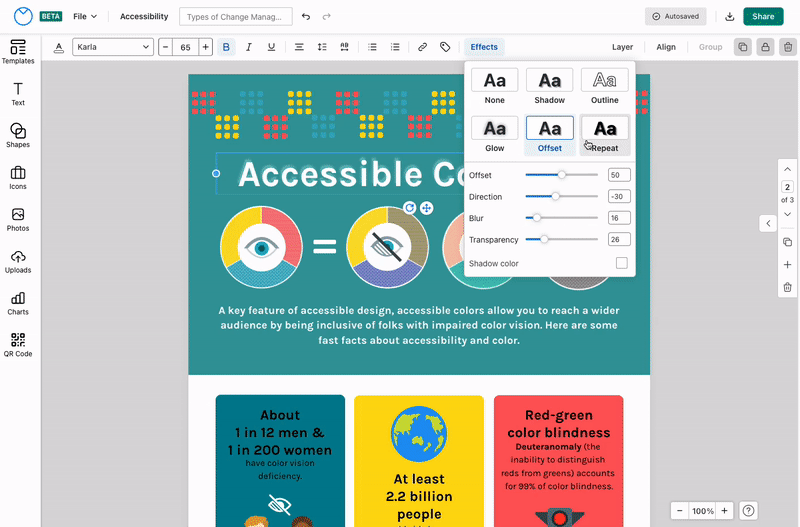The width and height of the screenshot is (800, 527).
Task: Go to the previous page with the up chevron
Action: [x=787, y=169]
